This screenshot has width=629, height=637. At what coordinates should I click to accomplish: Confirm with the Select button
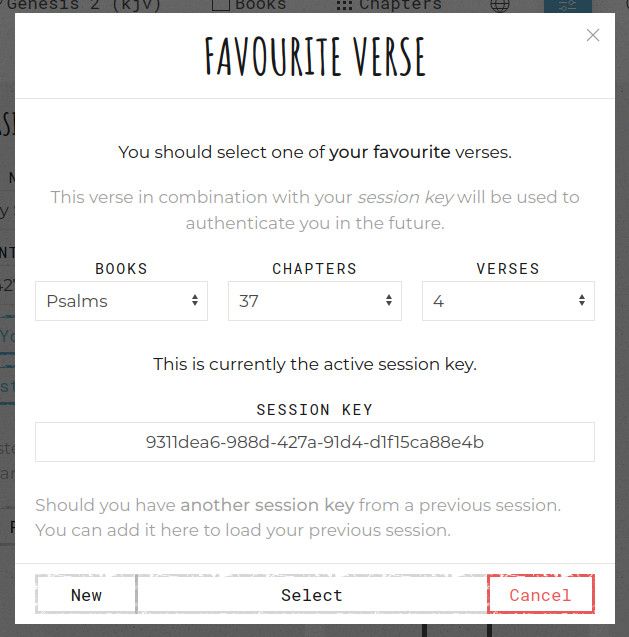[x=312, y=595]
